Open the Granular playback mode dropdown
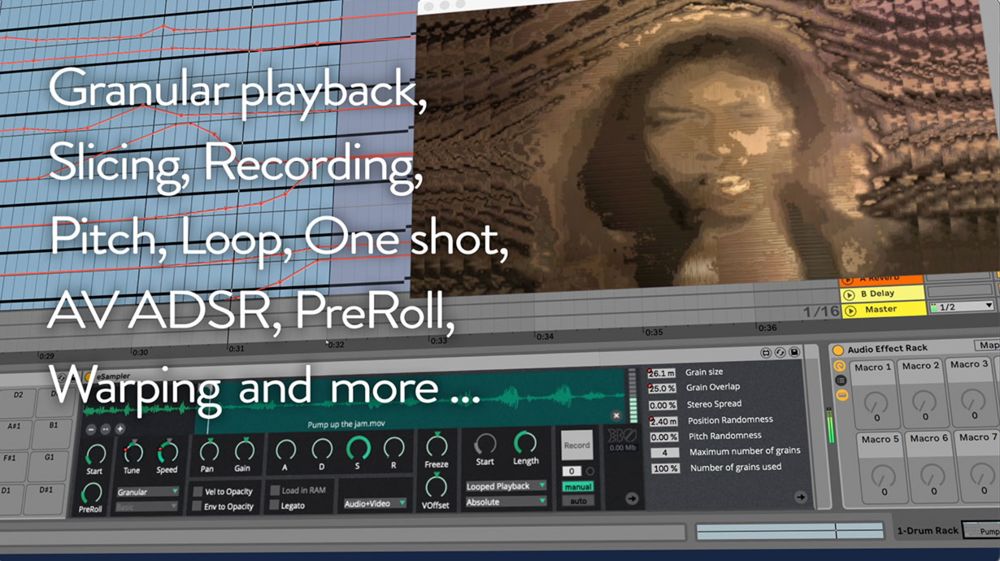1000x561 pixels. tap(147, 492)
